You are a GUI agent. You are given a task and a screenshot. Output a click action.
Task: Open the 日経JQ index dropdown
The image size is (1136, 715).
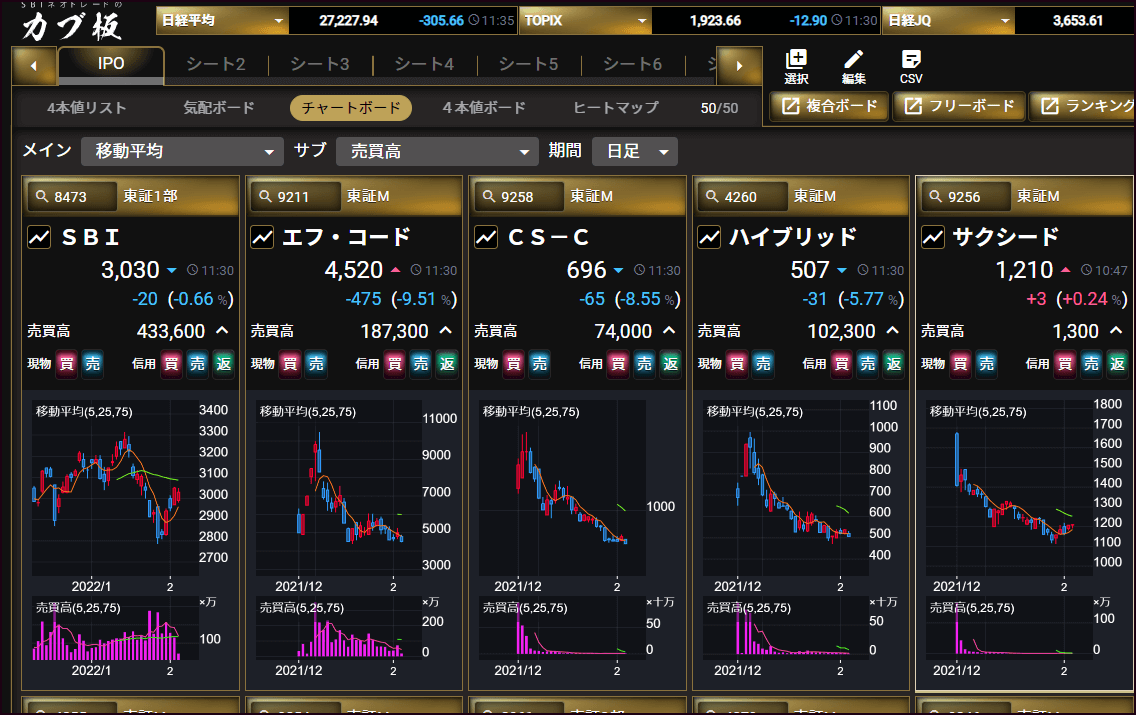click(x=949, y=20)
